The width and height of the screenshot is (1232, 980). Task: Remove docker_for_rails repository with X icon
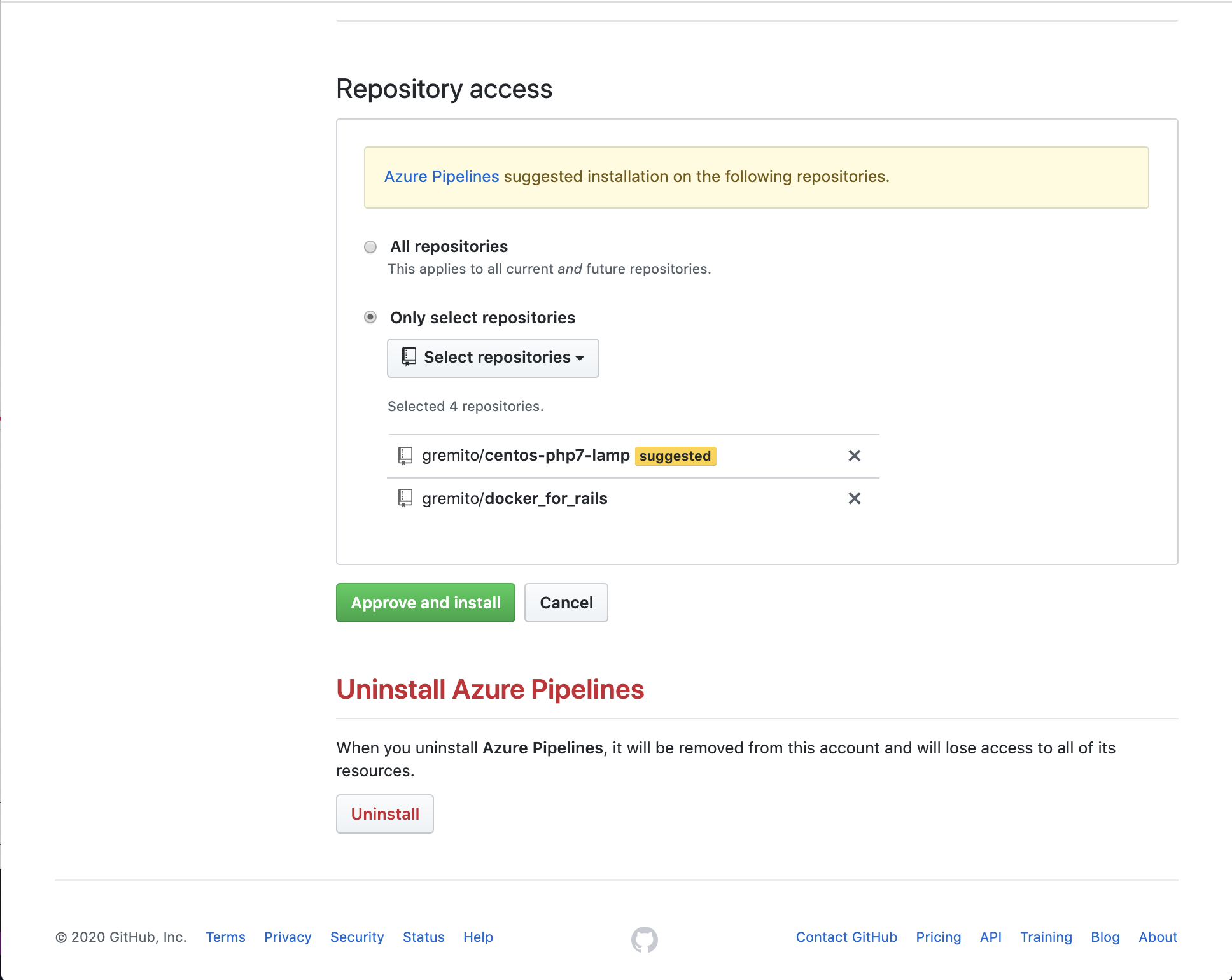click(x=854, y=498)
